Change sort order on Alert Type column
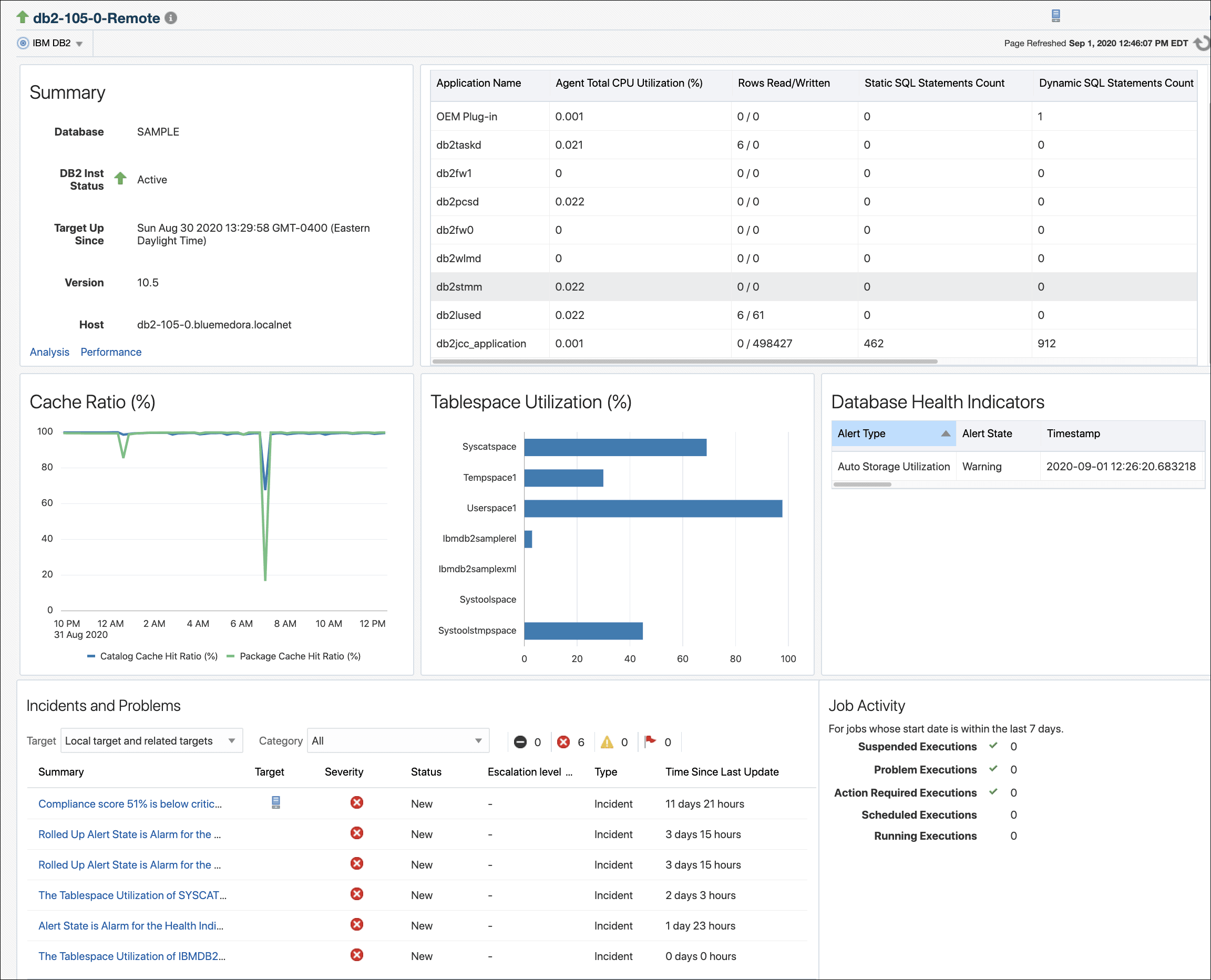Viewport: 1211px width, 980px height. 945,433
